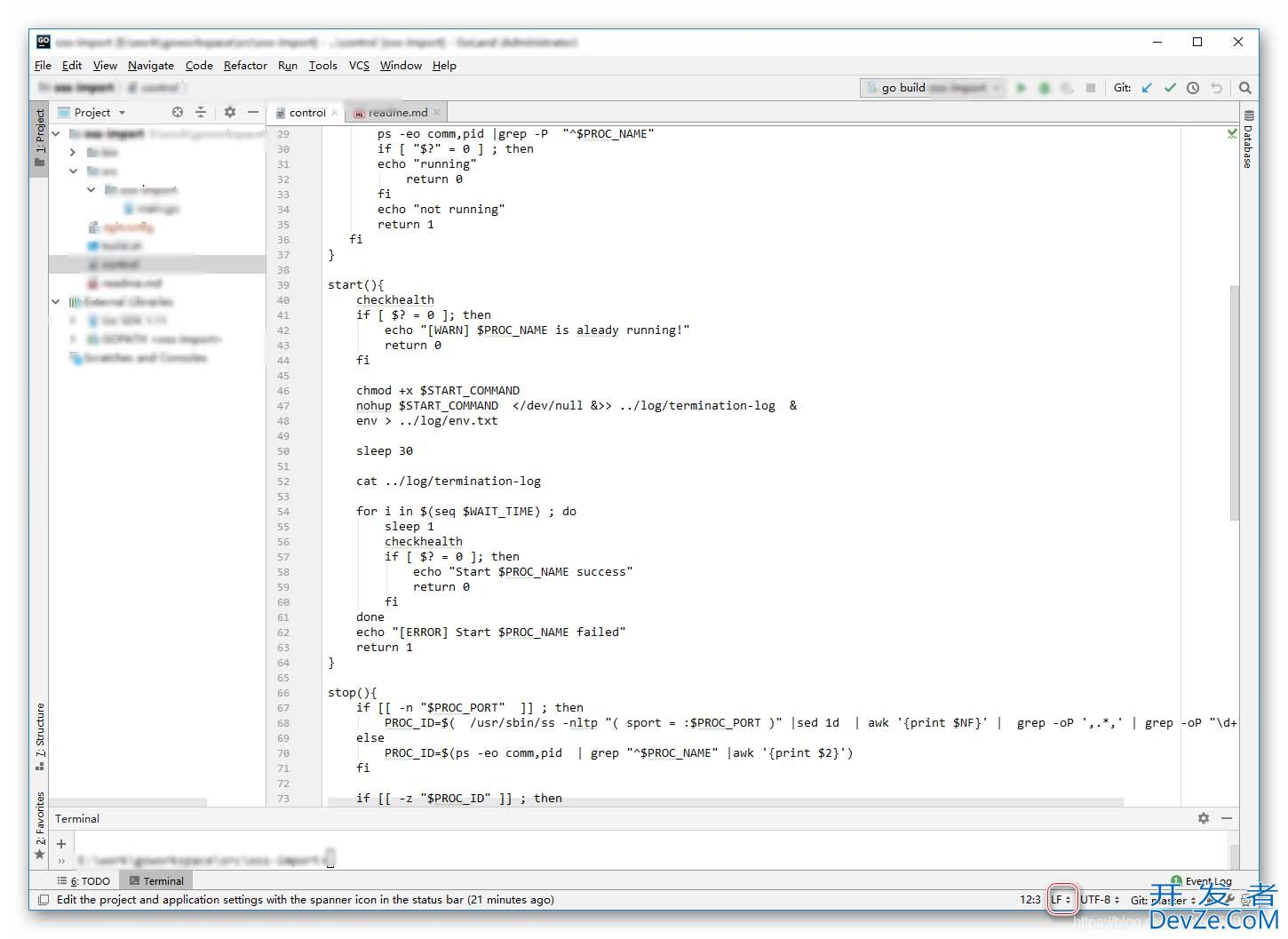Close the readme.md editor tab

[x=437, y=113]
